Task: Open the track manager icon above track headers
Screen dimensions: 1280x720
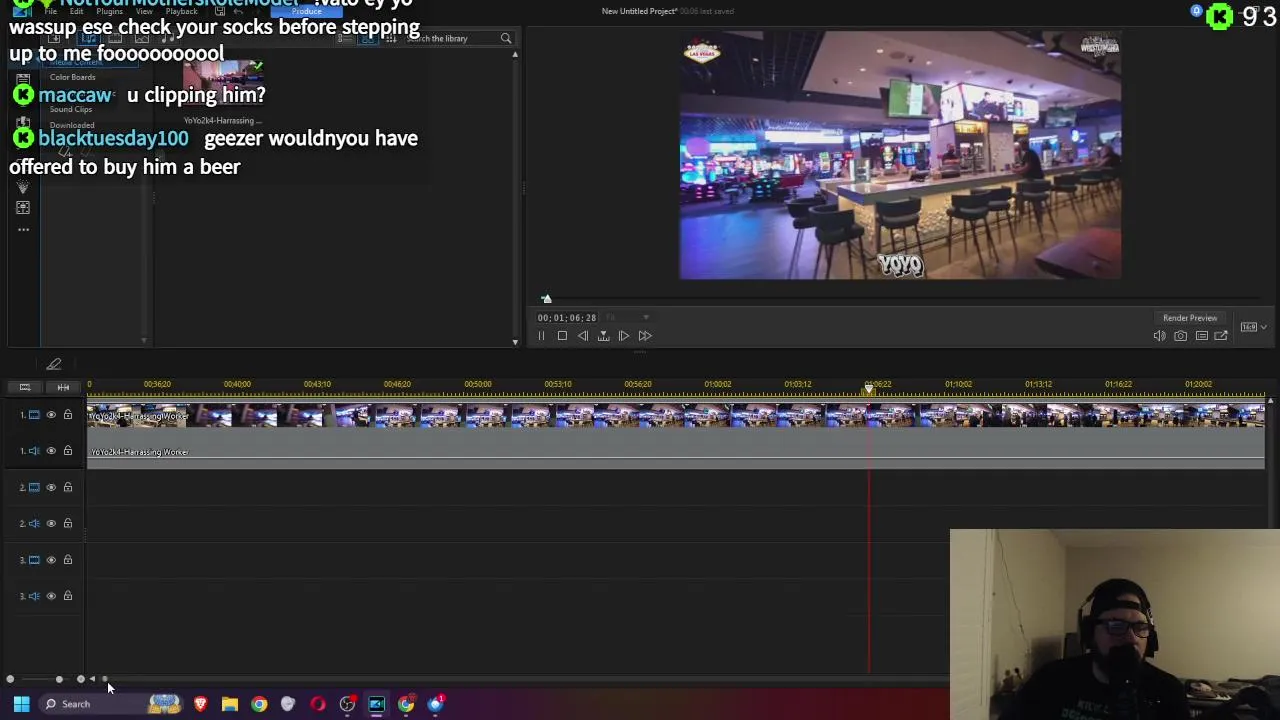Action: point(25,387)
